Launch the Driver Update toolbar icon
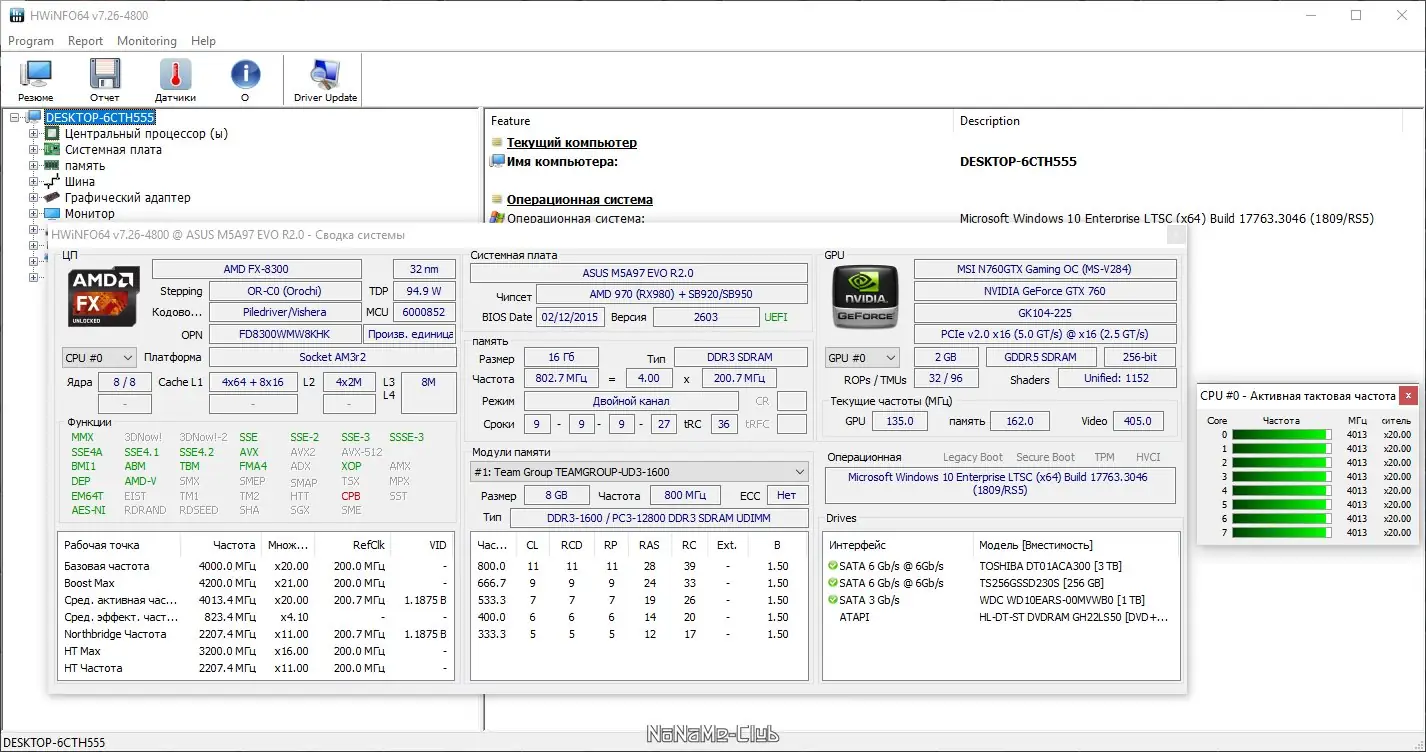The image size is (1426, 752). pyautogui.click(x=325, y=80)
